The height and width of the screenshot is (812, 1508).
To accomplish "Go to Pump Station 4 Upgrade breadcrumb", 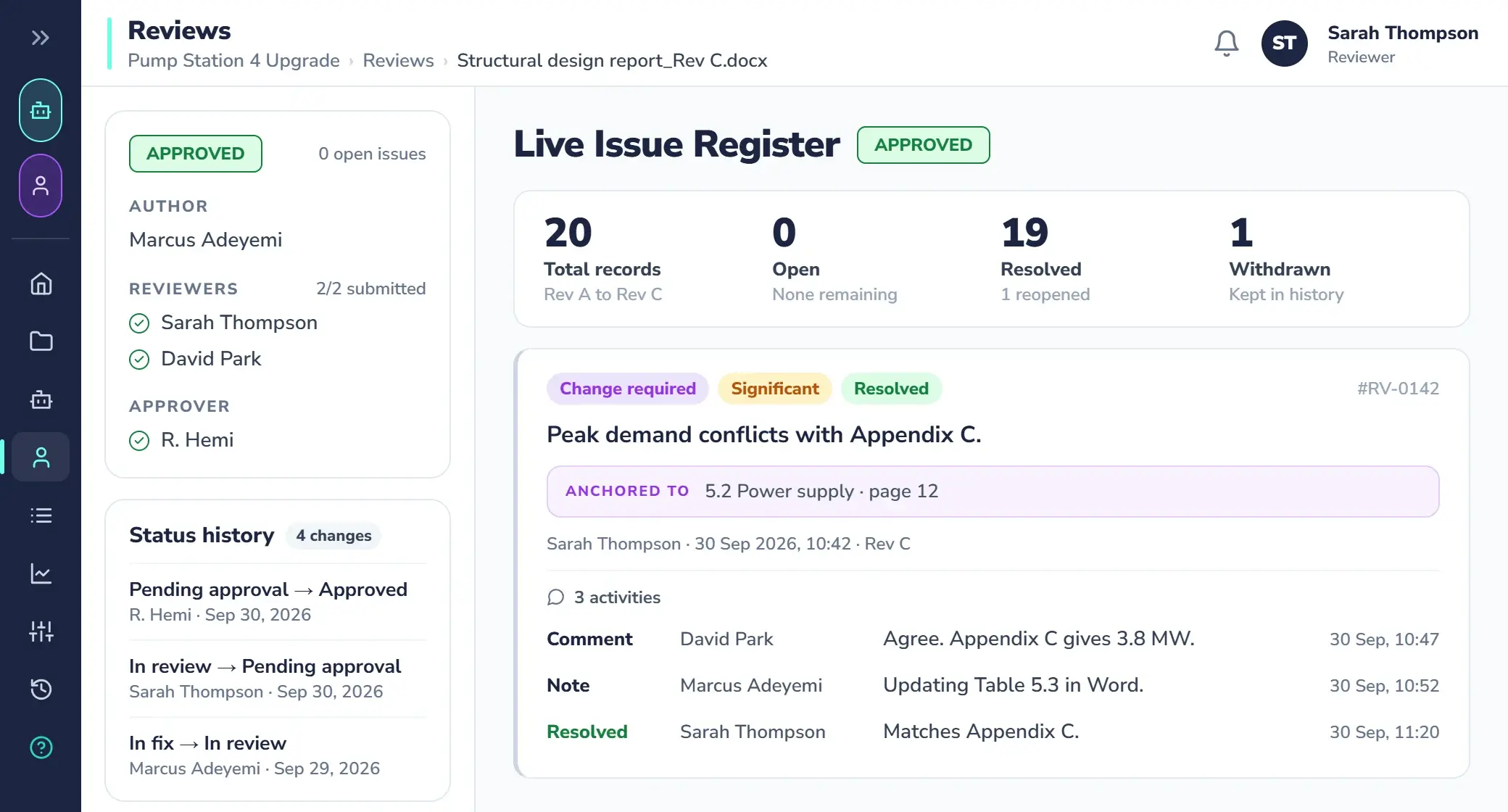I will 233,60.
